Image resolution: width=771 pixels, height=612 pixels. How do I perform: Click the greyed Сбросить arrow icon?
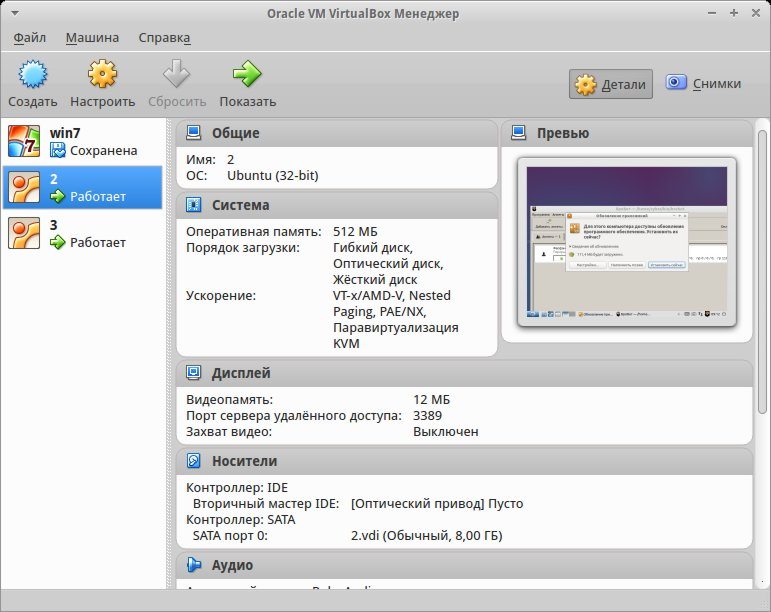point(177,74)
